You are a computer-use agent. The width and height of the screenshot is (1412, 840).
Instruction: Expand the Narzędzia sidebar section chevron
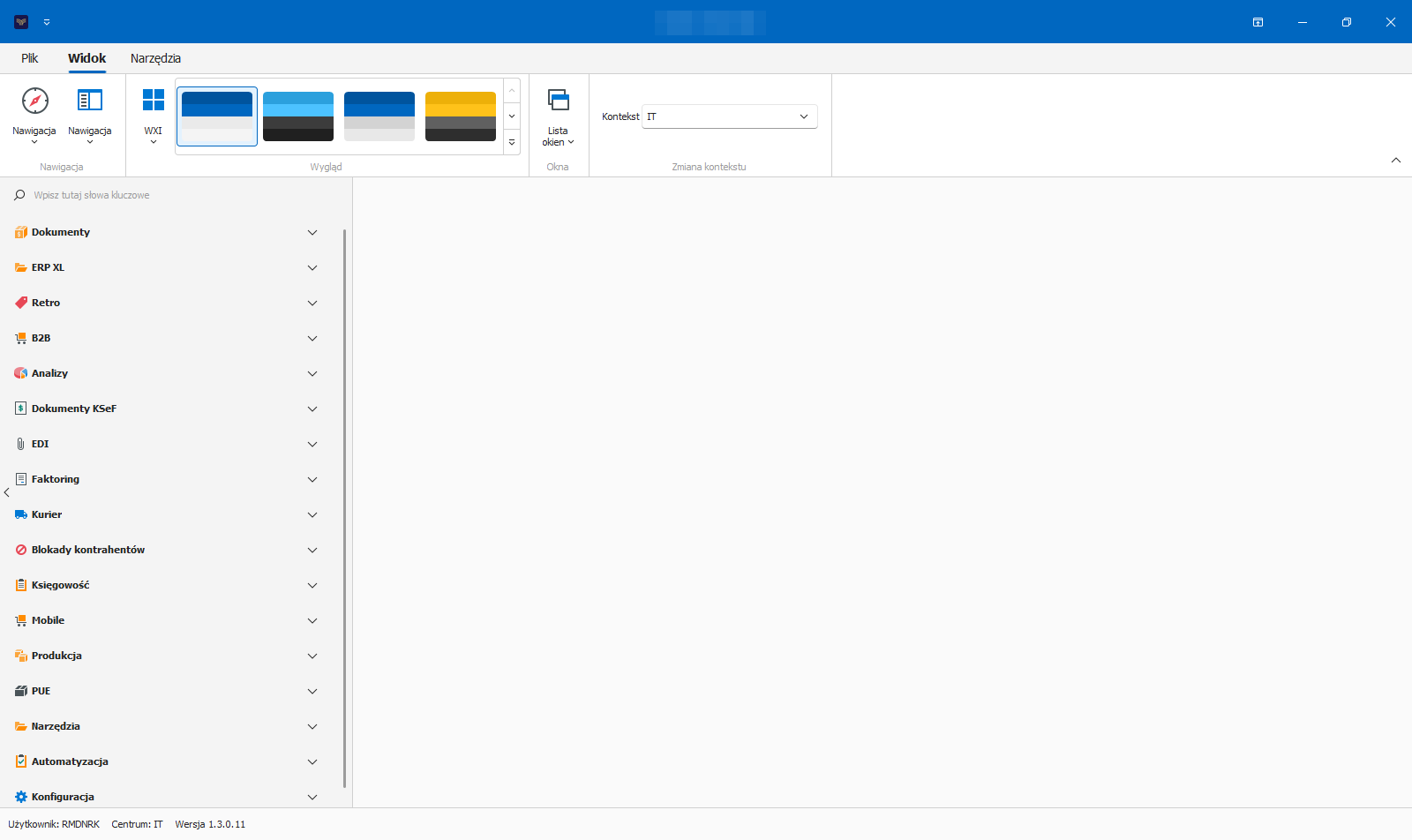(312, 726)
